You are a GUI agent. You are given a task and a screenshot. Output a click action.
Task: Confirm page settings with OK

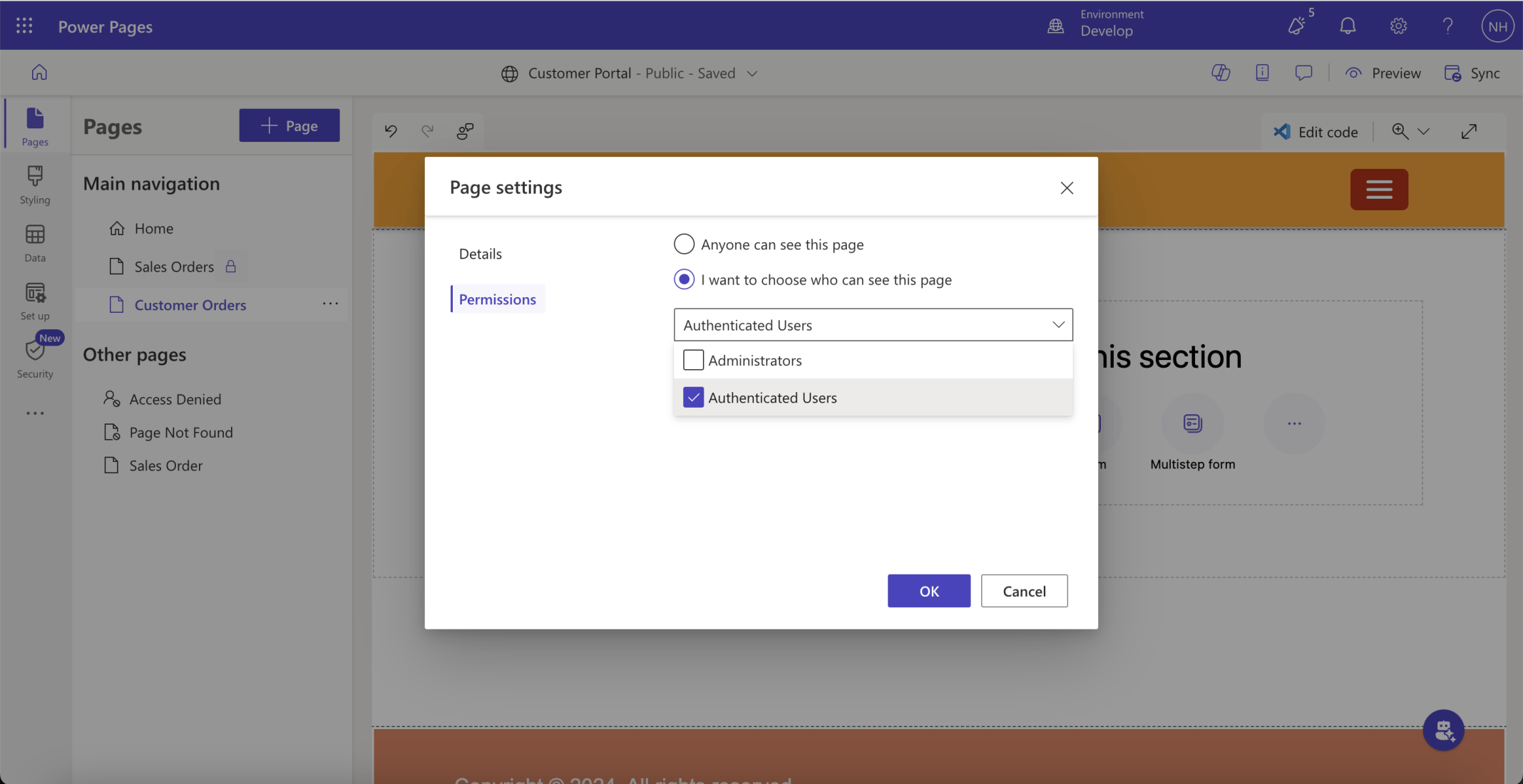pos(928,591)
